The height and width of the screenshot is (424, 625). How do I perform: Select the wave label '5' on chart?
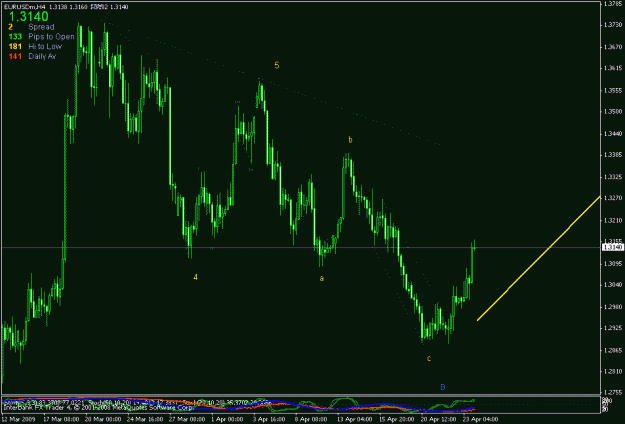pos(277,65)
